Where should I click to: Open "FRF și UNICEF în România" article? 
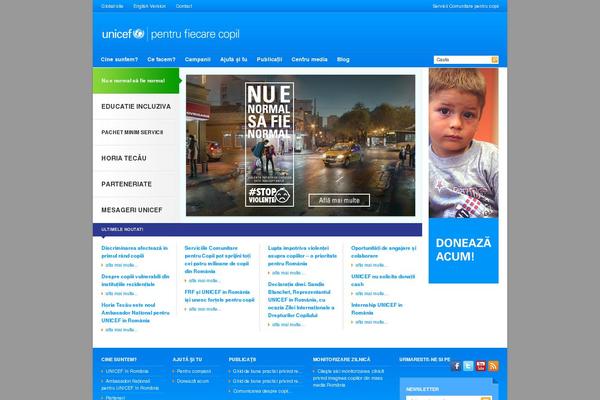(x=219, y=296)
